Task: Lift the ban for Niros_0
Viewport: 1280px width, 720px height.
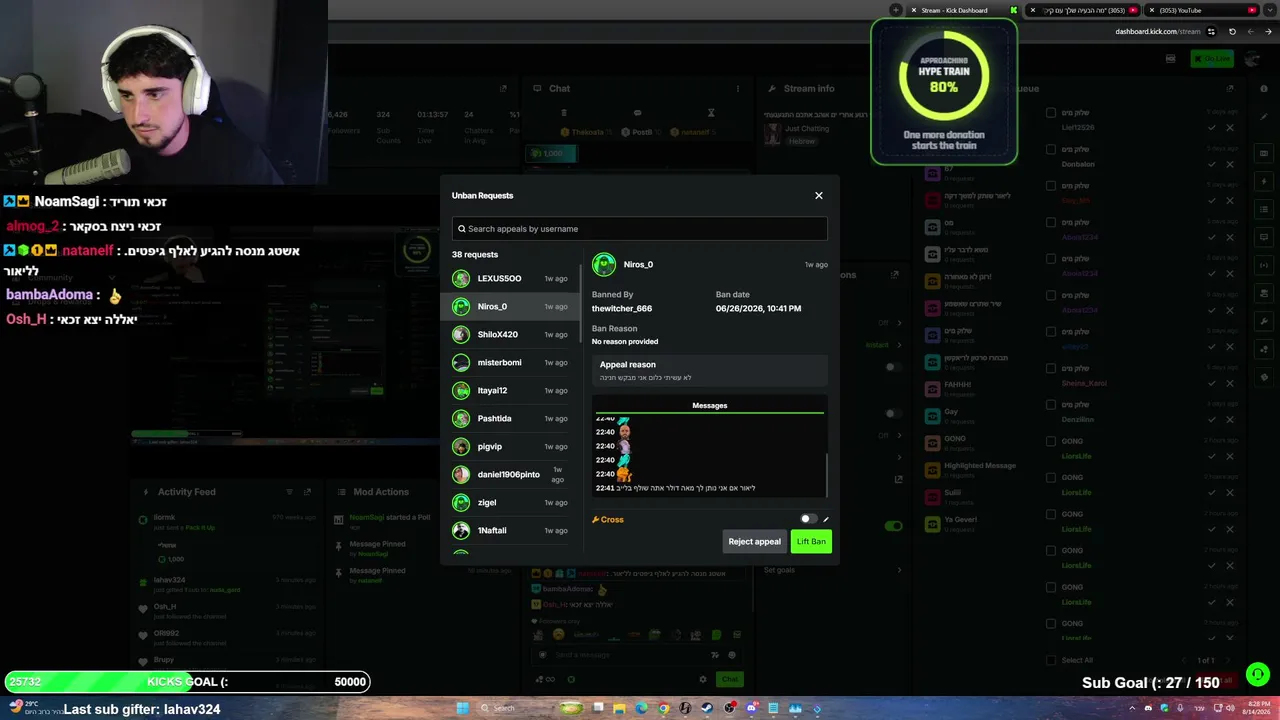Action: [811, 542]
